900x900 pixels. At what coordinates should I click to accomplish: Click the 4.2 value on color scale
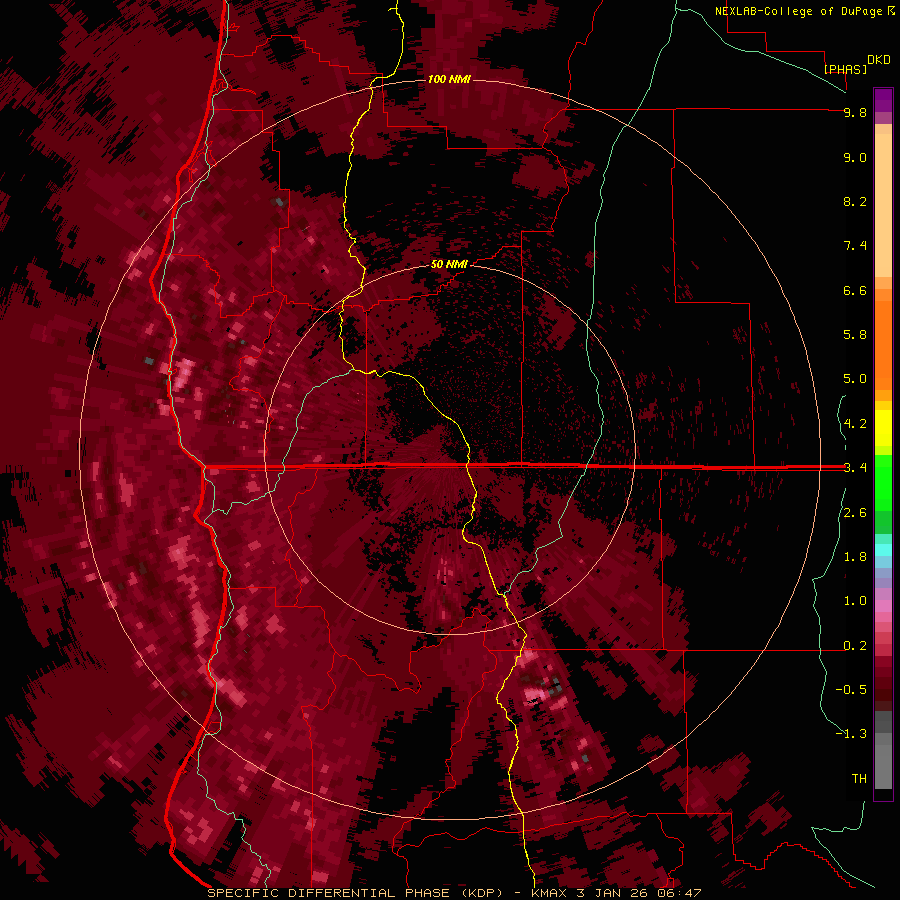855,424
